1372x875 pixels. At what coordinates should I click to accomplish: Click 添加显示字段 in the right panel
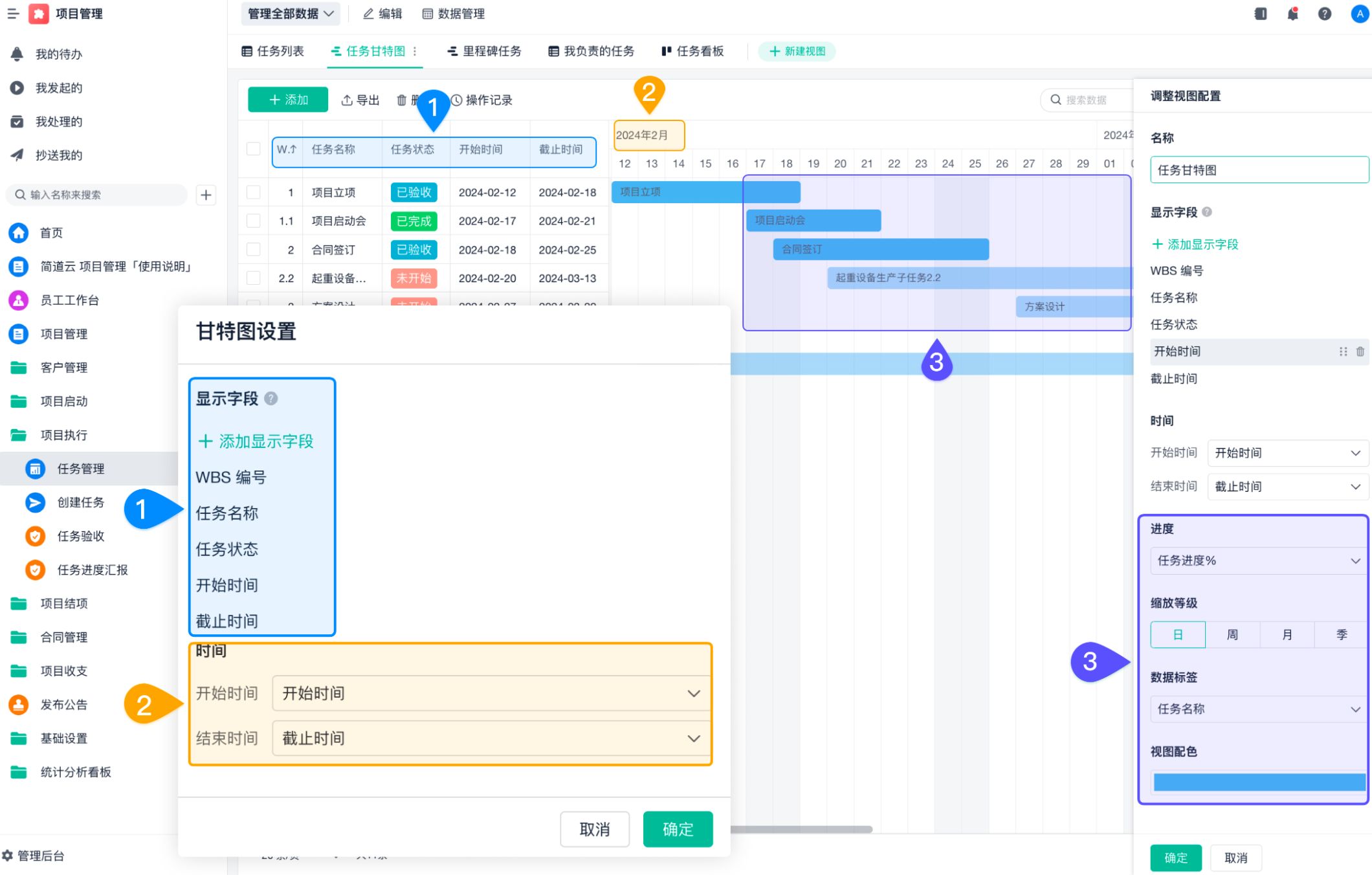(1195, 244)
